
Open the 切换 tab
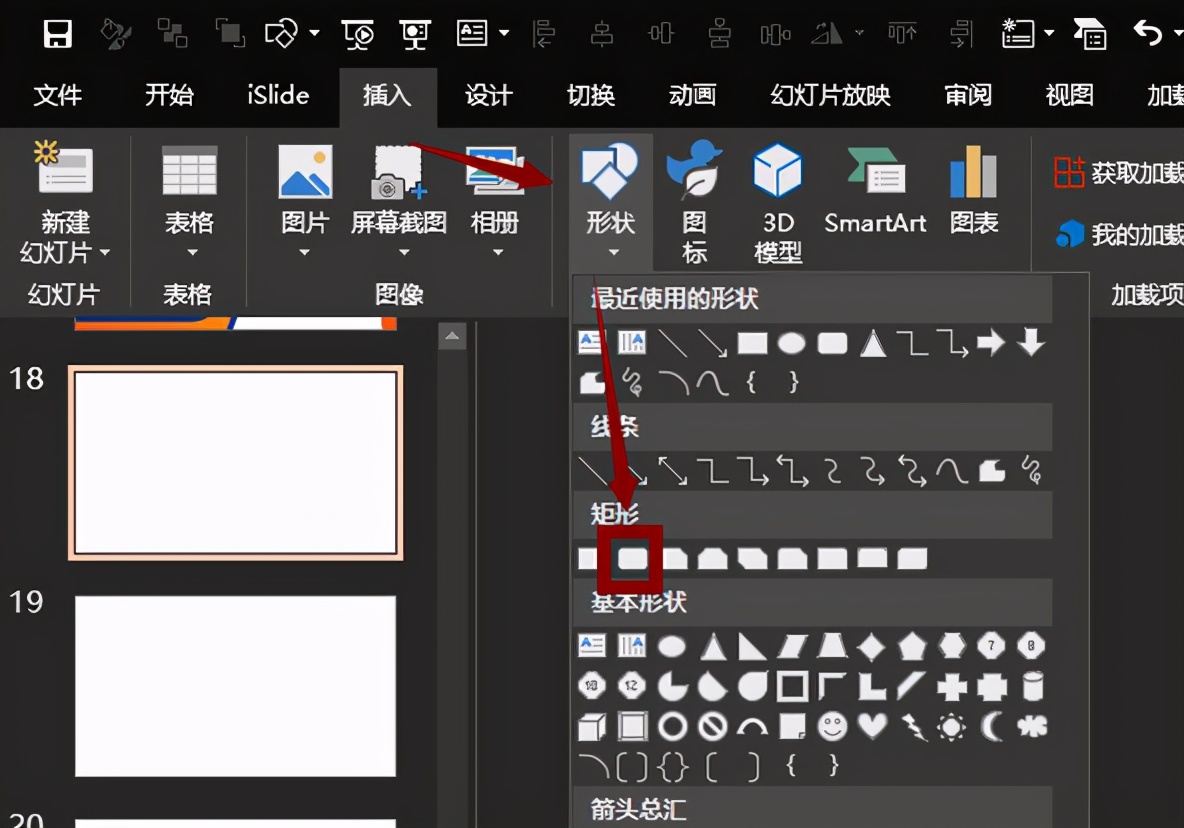click(x=591, y=95)
